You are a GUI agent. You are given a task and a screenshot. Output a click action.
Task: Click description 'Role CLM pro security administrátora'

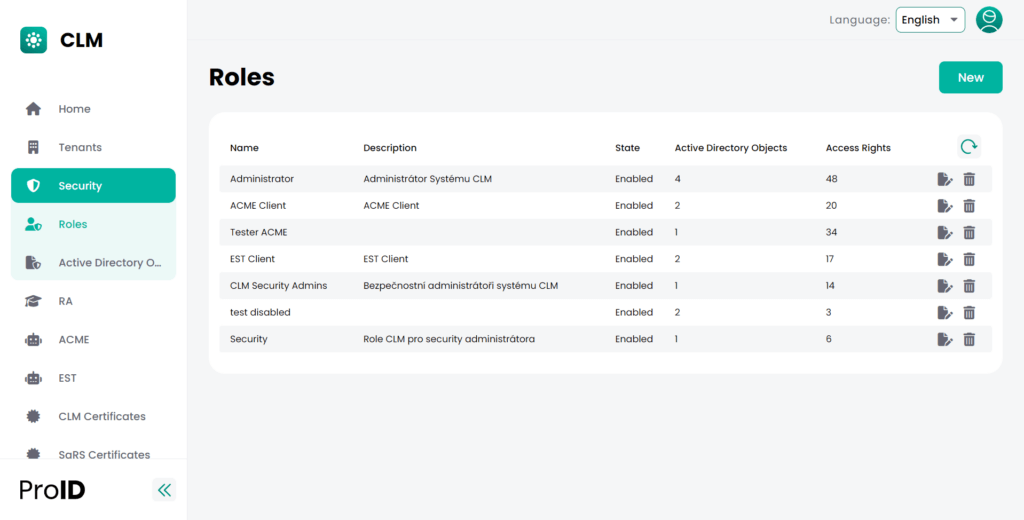point(449,339)
